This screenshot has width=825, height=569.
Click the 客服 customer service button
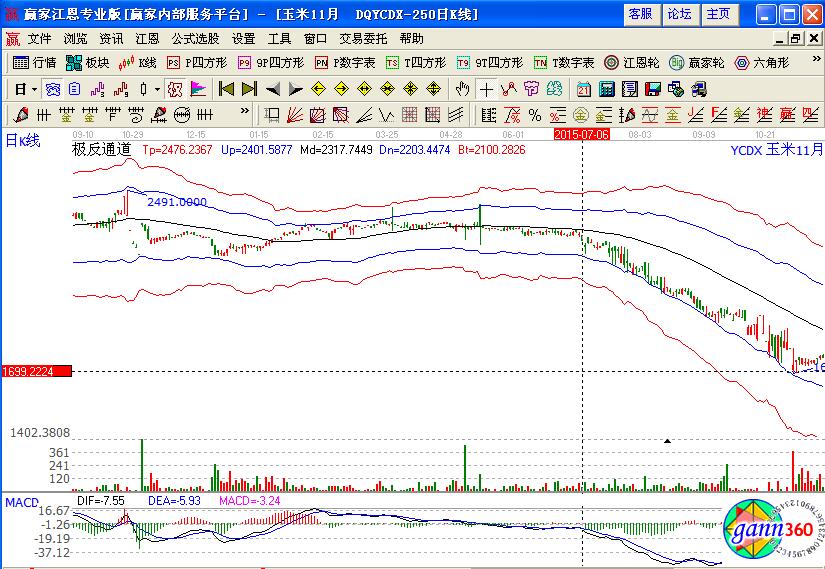[x=640, y=14]
